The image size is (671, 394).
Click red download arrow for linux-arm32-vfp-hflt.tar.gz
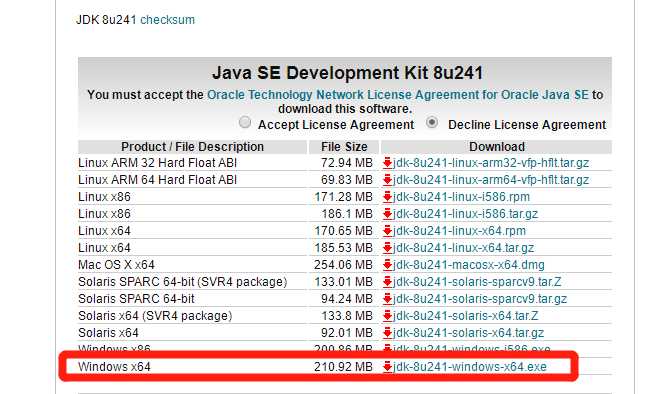click(x=387, y=163)
